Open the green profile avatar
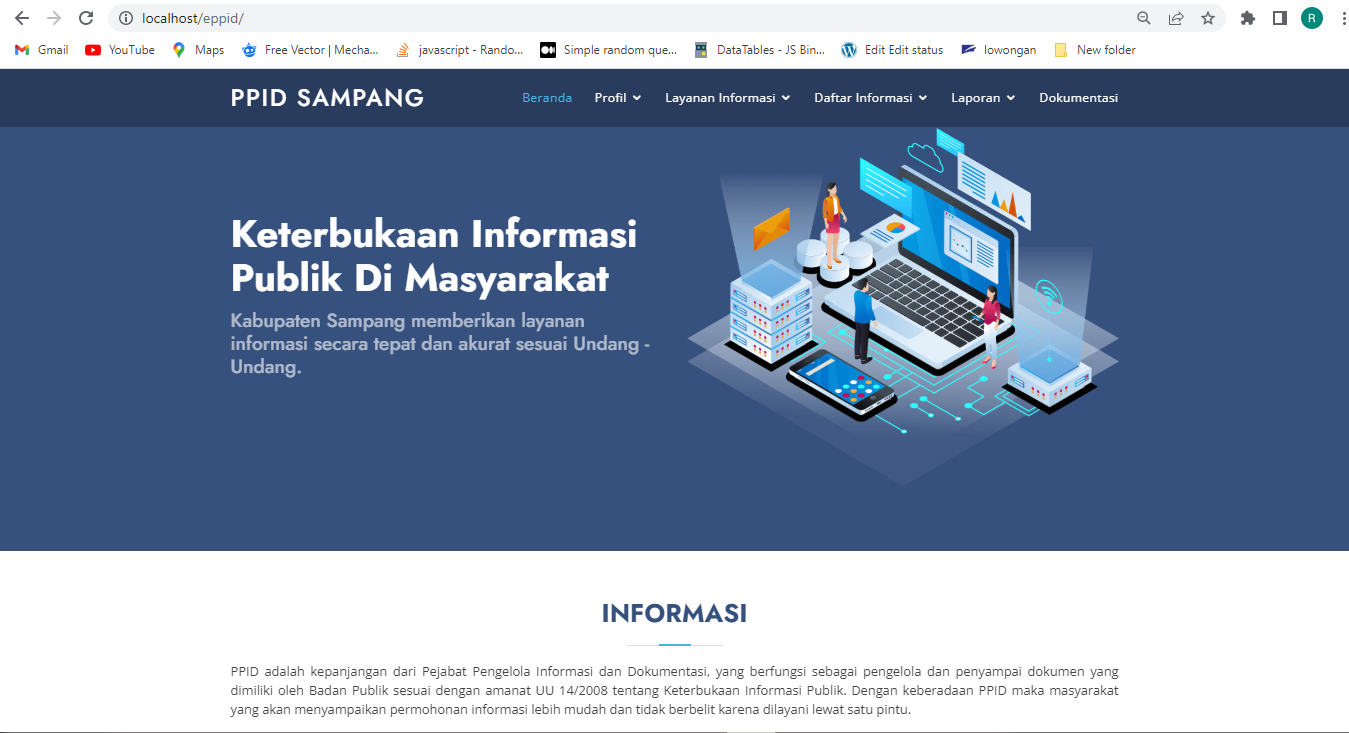This screenshot has width=1349, height=733. [1311, 18]
